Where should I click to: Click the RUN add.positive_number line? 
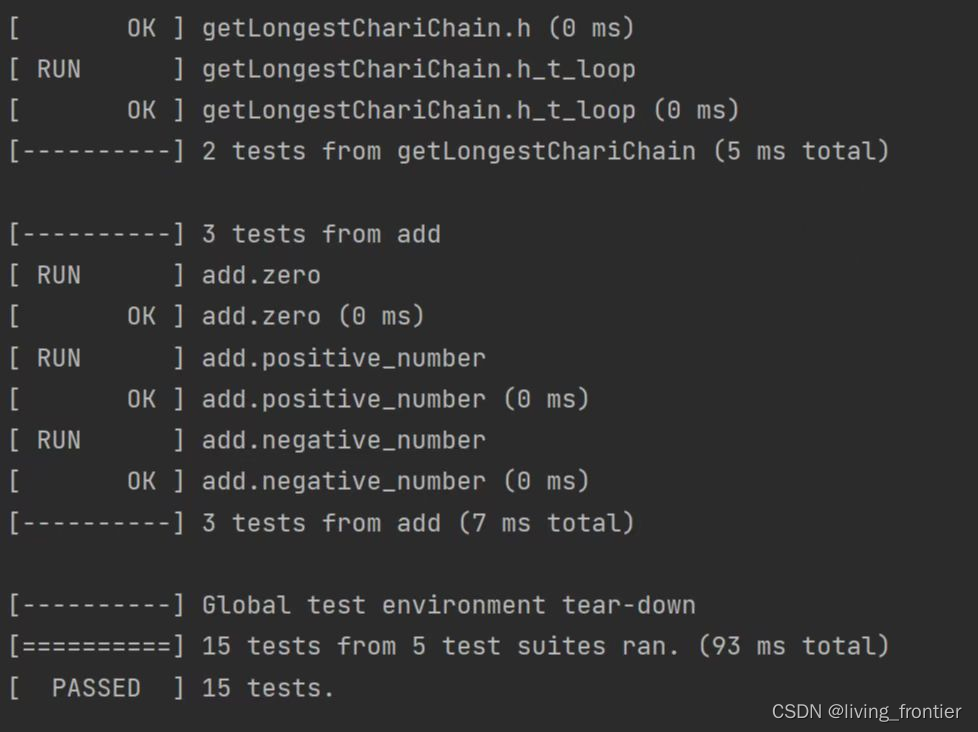[248, 359]
